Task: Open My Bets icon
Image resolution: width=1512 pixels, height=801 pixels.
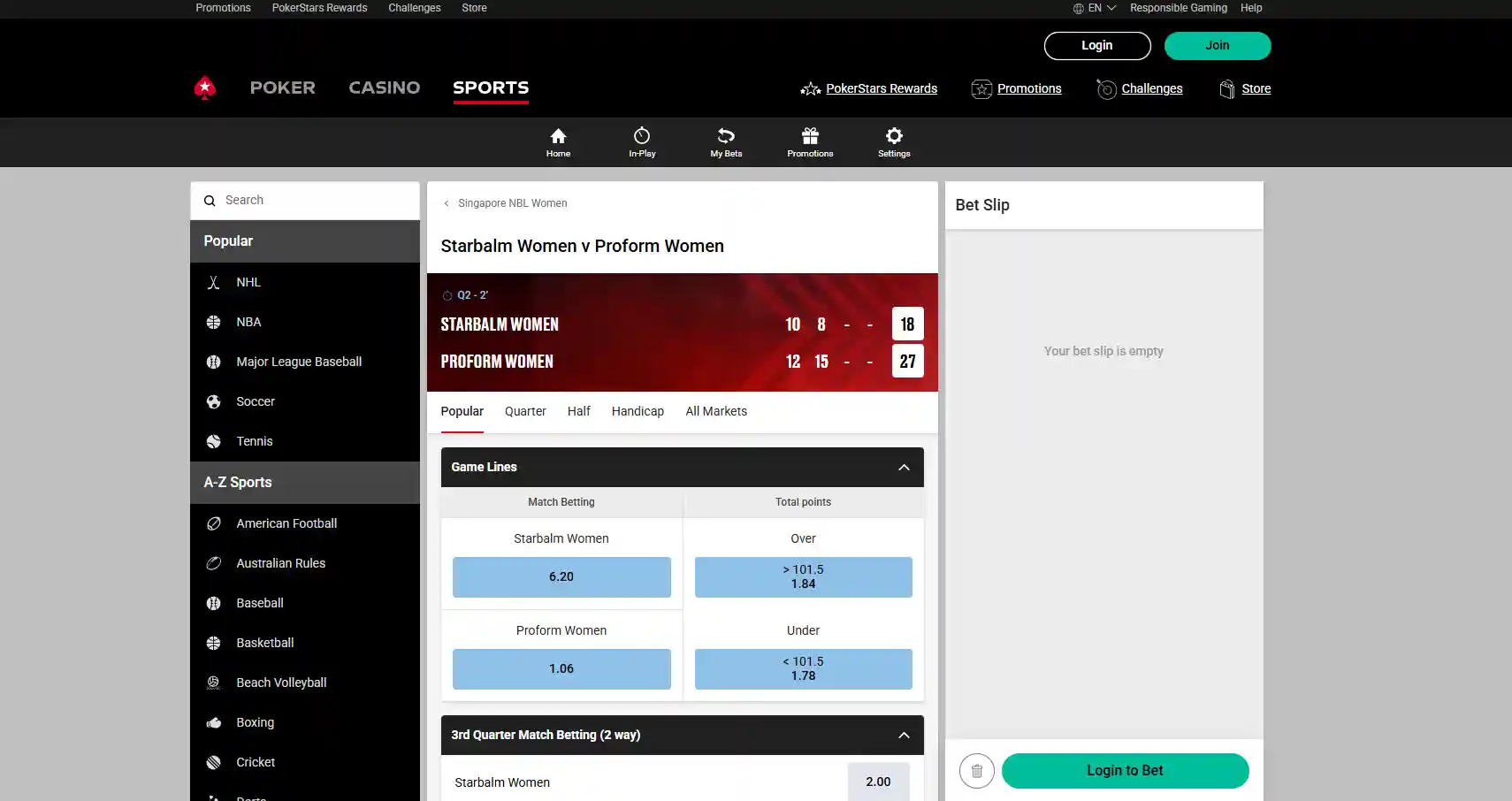Action: point(726,136)
